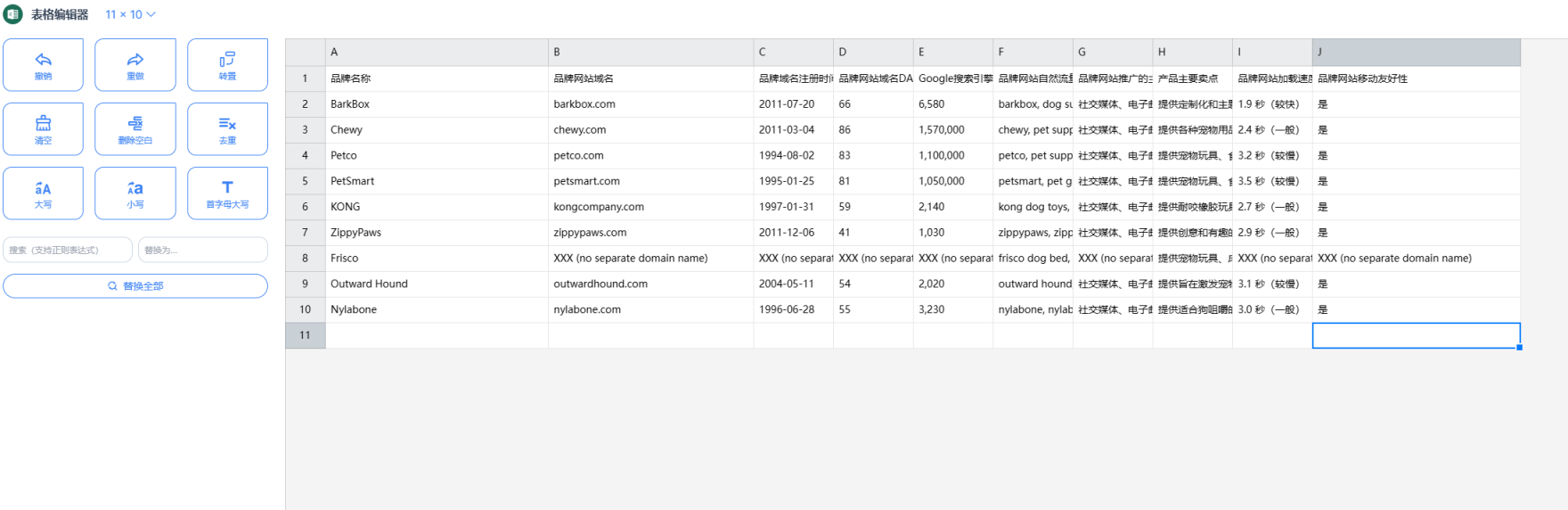1568x510 pixels.
Task: Click the 1,100,000 value cell
Action: point(953,155)
